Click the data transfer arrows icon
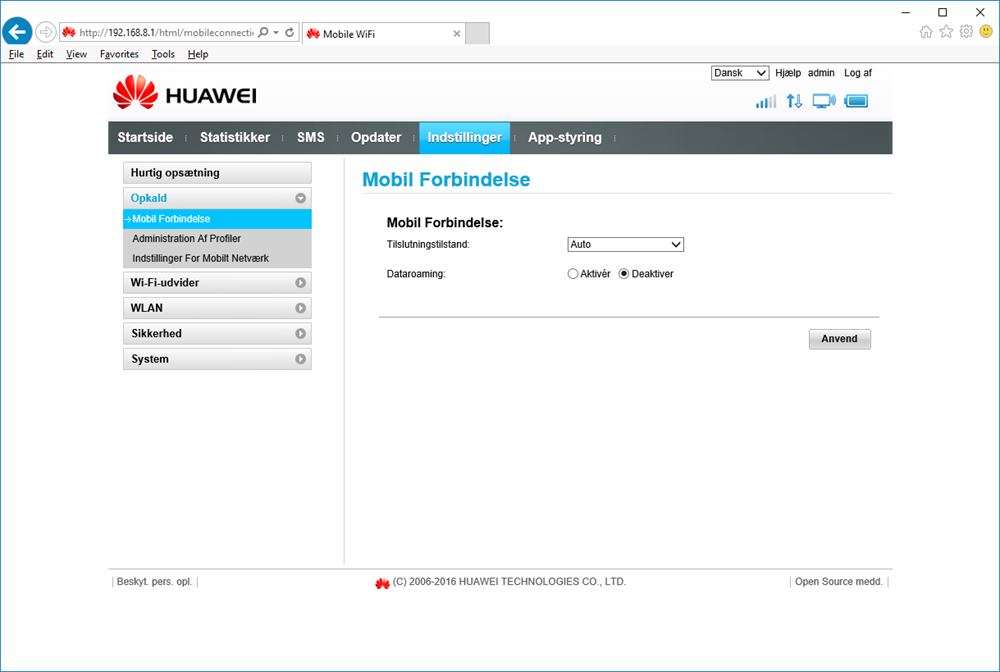Image resolution: width=1000 pixels, height=672 pixels. point(794,101)
